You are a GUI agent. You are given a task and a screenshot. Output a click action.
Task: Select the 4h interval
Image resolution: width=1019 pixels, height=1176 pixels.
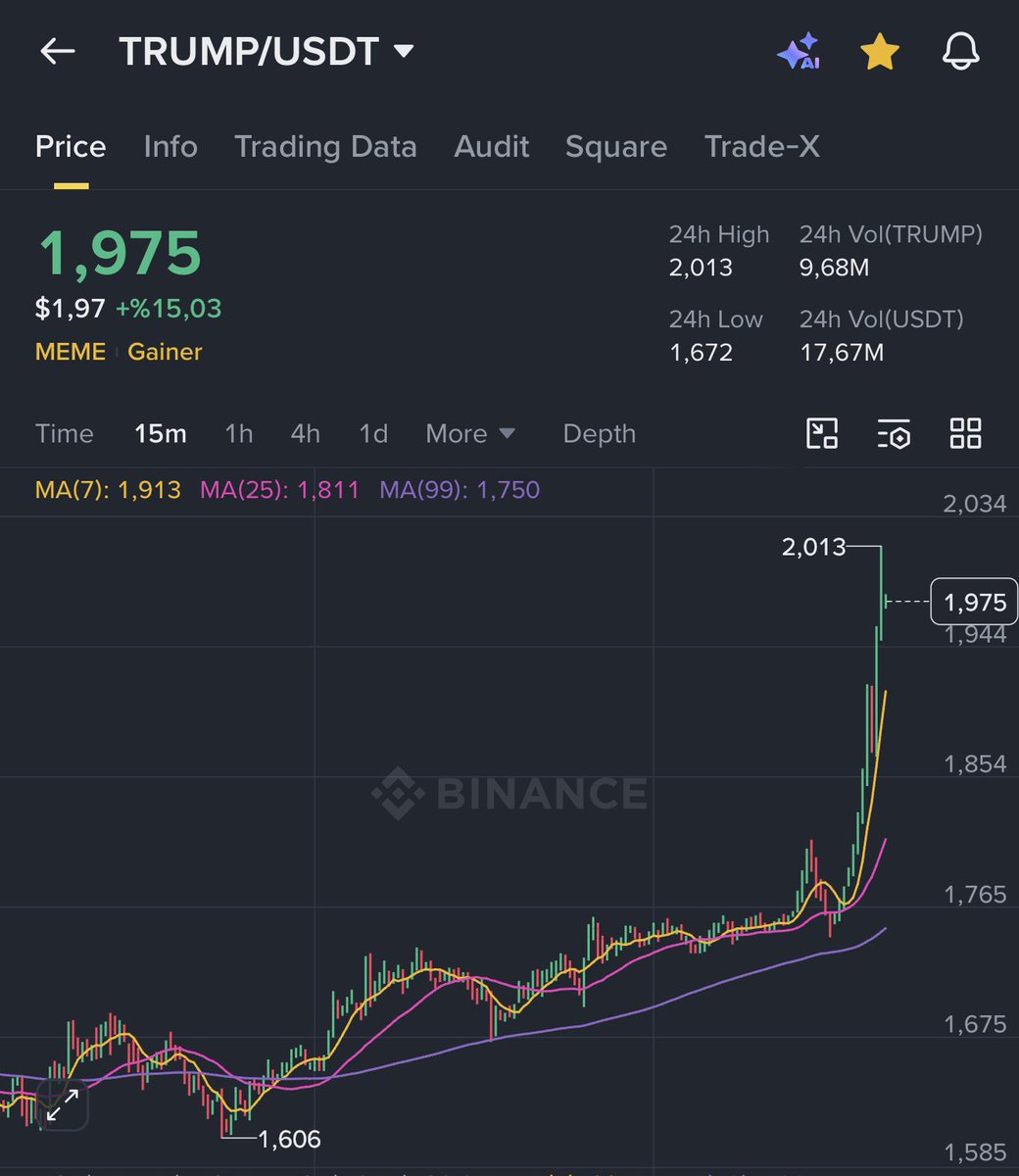[x=306, y=433]
